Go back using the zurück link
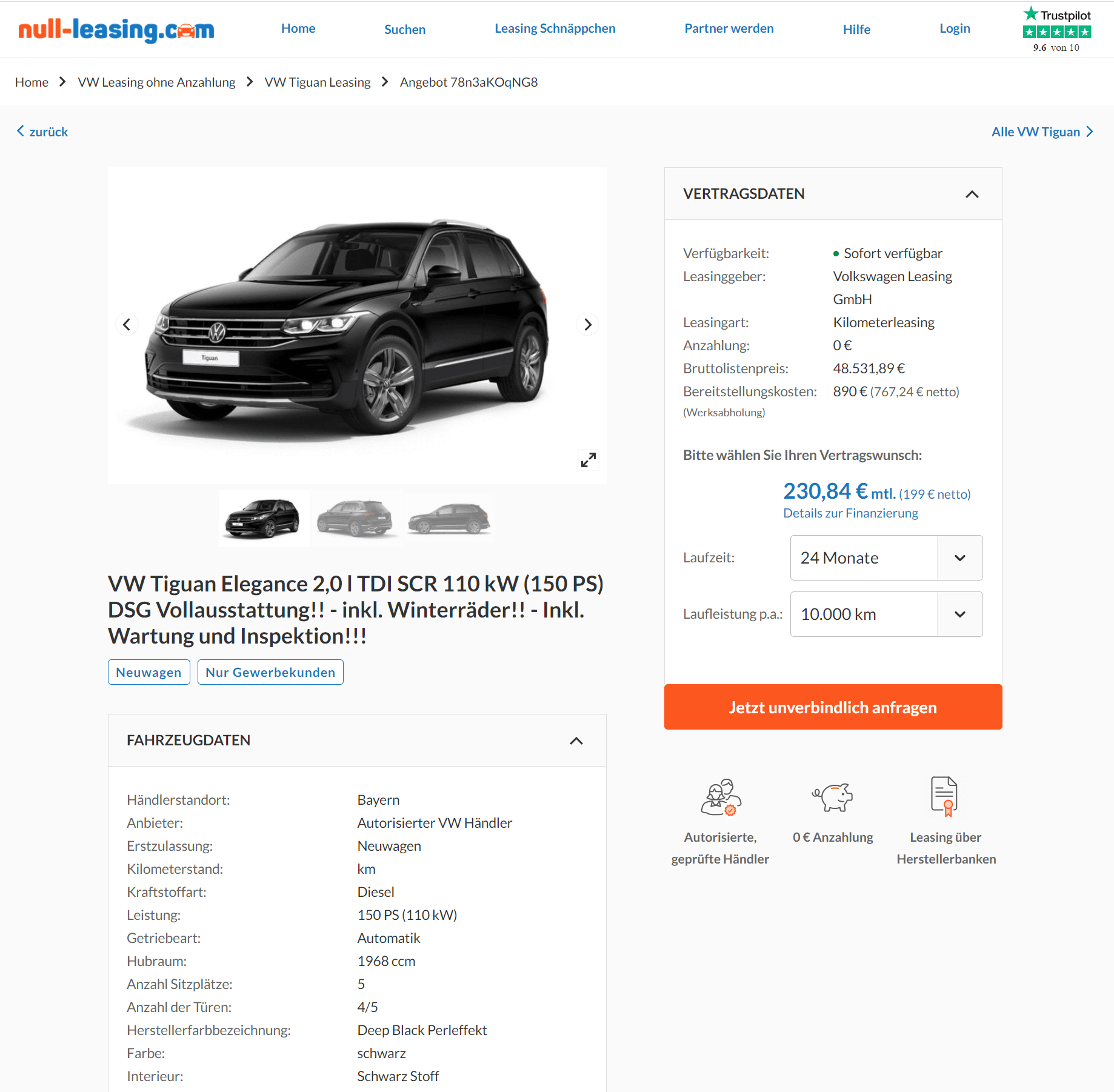The image size is (1114, 1092). (42, 132)
